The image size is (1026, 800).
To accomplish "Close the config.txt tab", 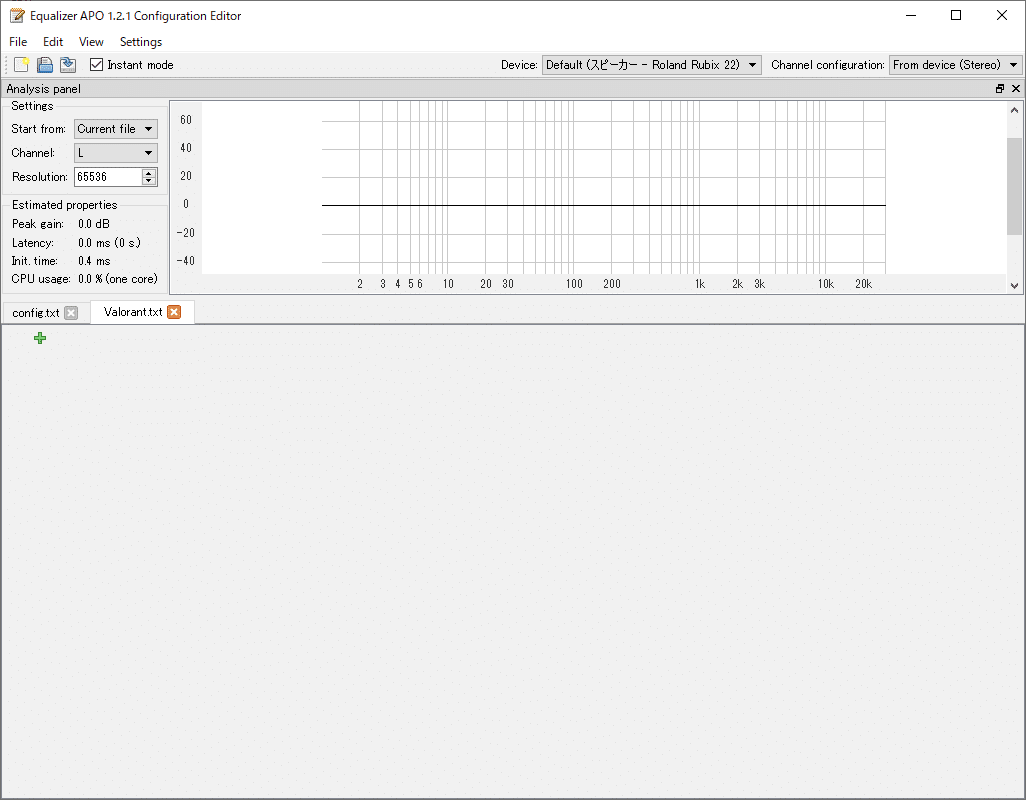I will pyautogui.click(x=71, y=313).
